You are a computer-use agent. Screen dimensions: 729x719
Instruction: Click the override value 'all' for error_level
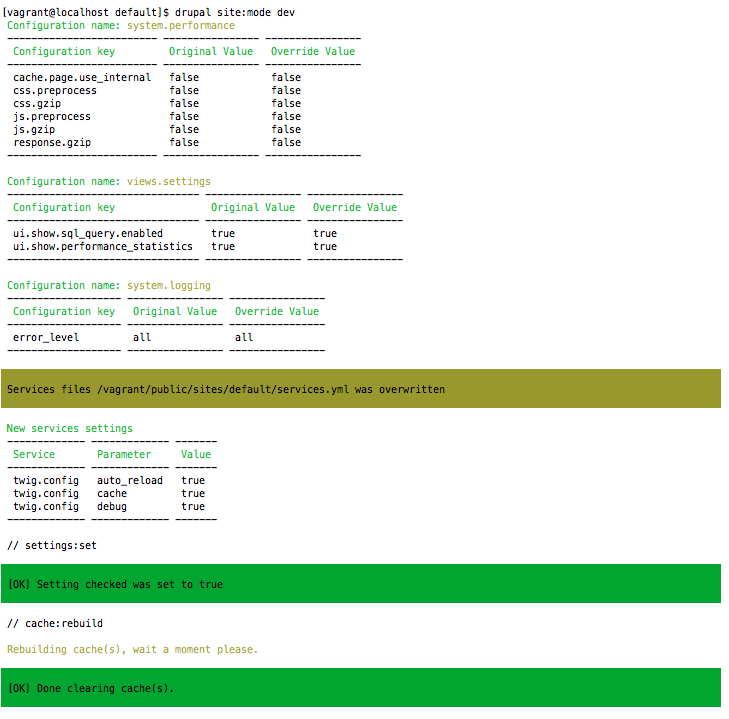tap(244, 338)
